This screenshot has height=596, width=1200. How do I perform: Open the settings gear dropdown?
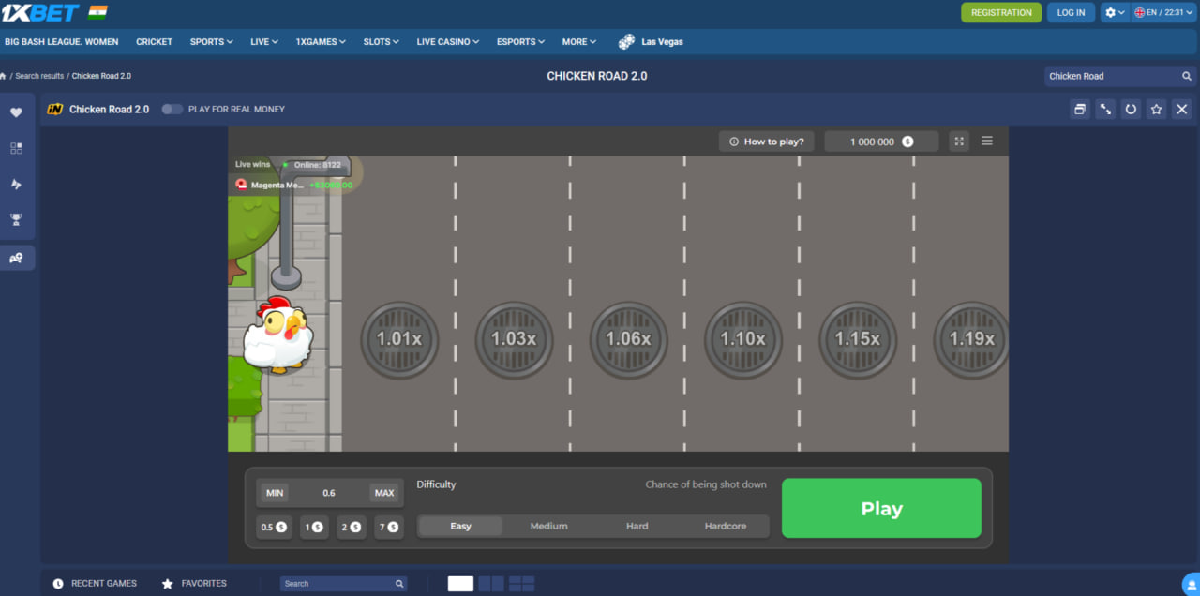coord(1113,12)
